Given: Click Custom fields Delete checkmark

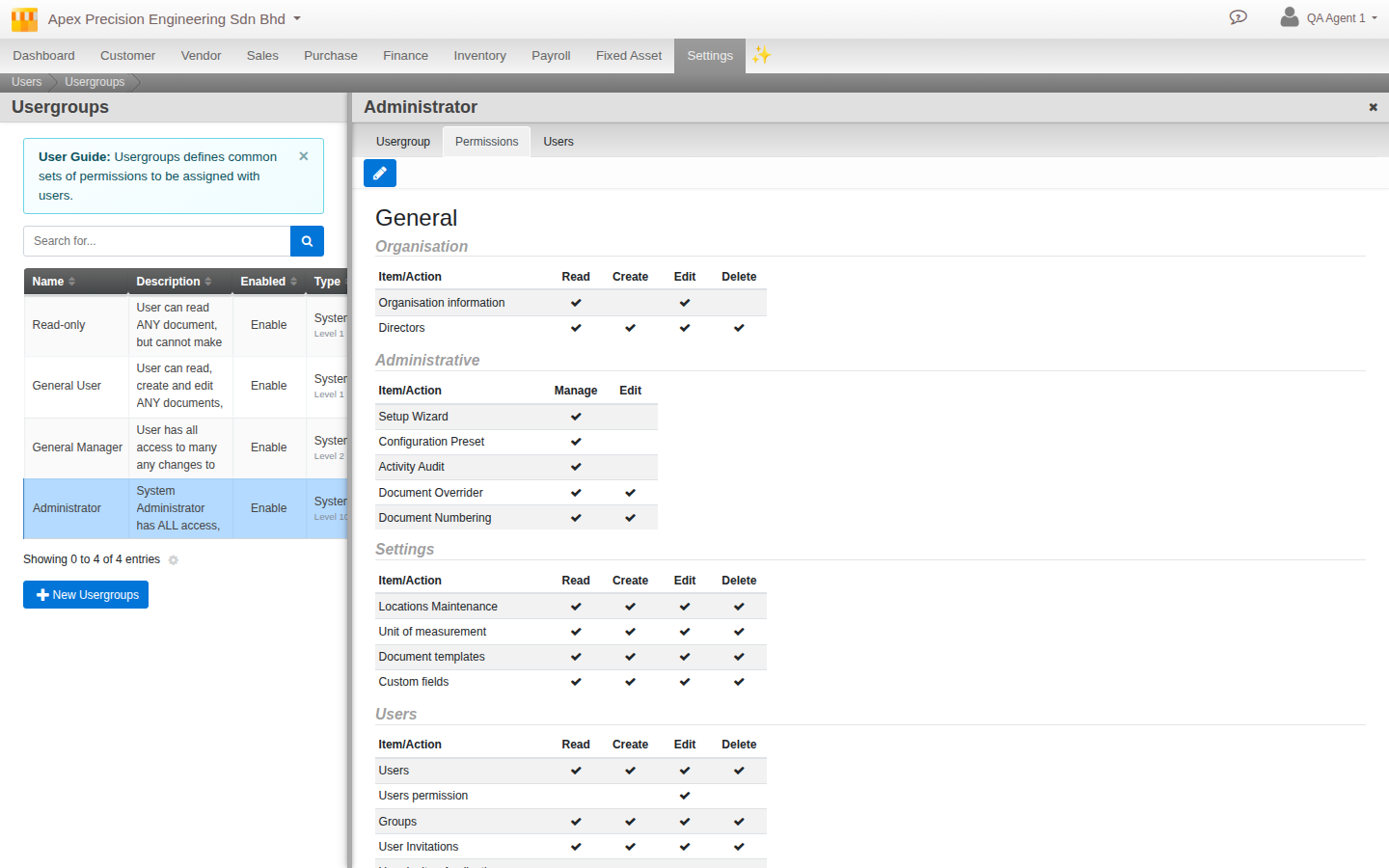Looking at the screenshot, I should tap(739, 682).
